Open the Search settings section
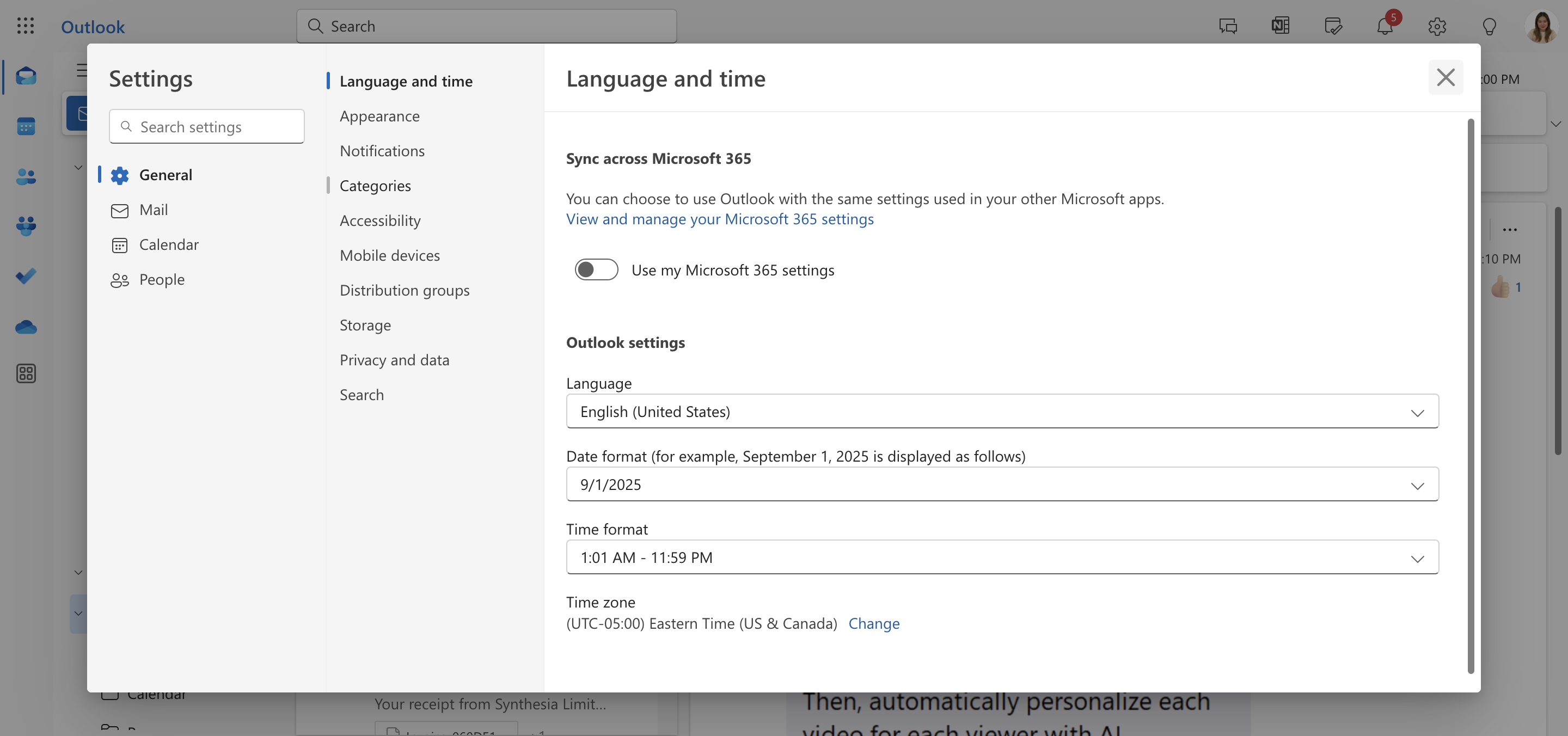The height and width of the screenshot is (736, 1568). [361, 395]
